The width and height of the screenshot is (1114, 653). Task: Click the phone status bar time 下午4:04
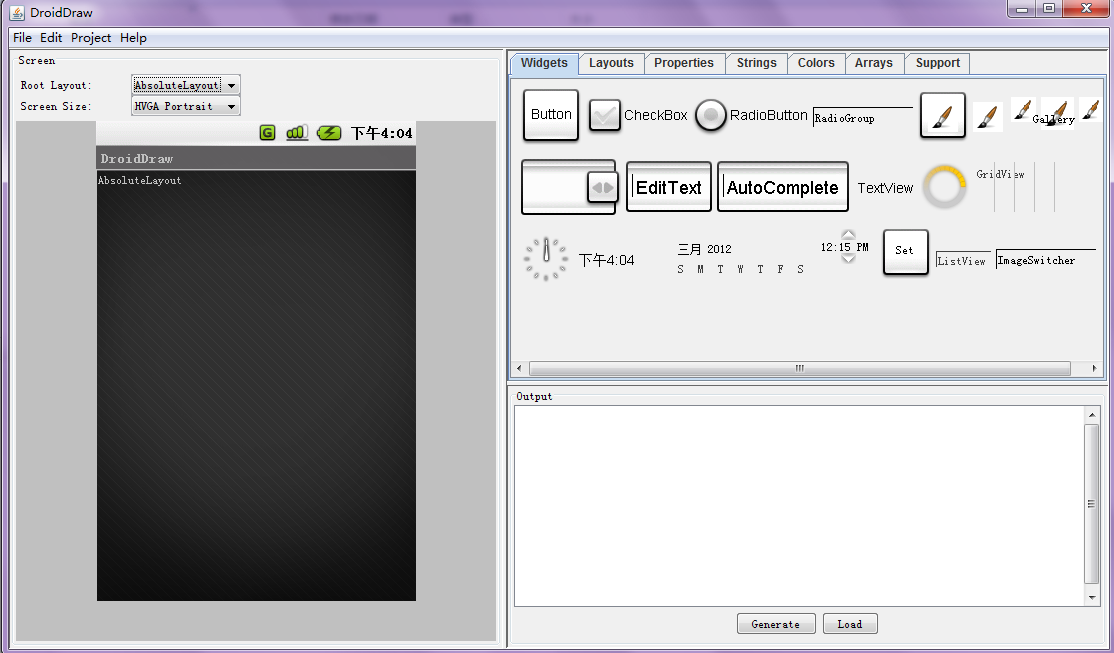[382, 133]
